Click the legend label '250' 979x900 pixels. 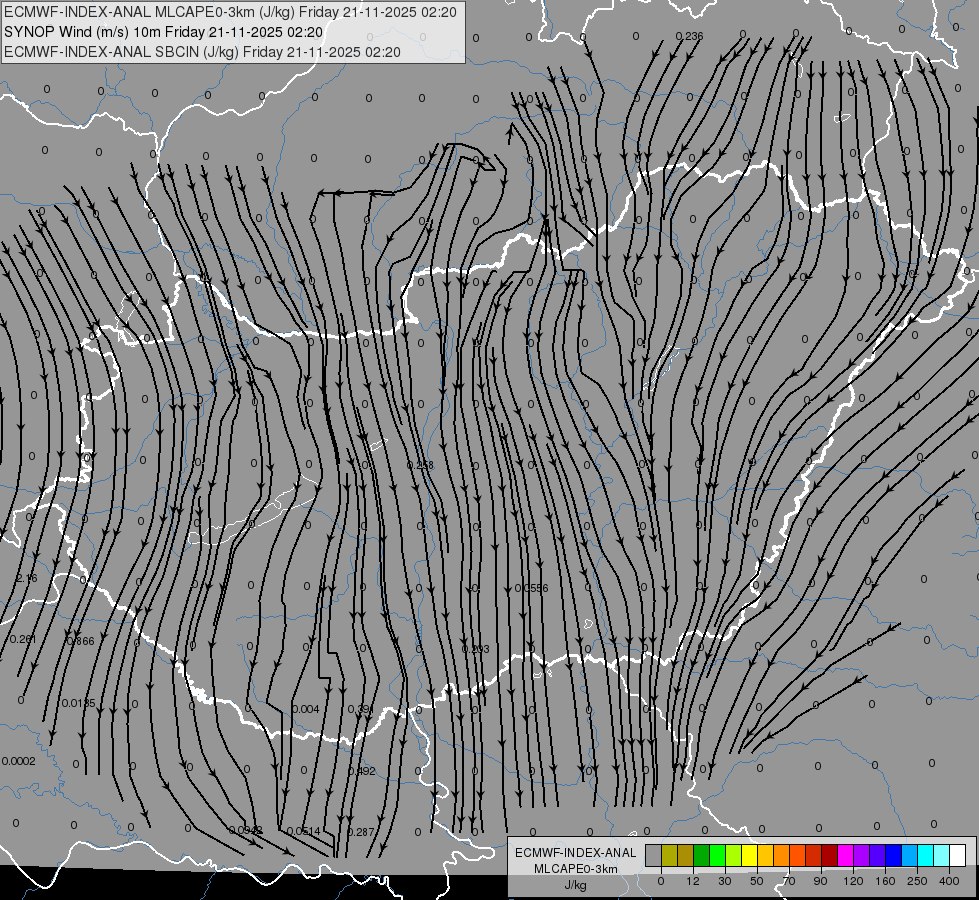pyautogui.click(x=917, y=881)
